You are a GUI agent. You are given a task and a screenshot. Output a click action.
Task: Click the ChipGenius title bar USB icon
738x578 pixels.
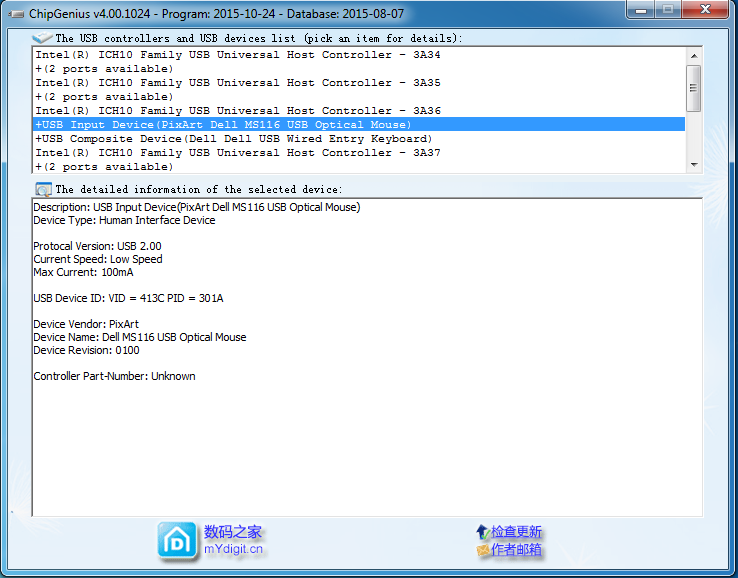point(16,14)
